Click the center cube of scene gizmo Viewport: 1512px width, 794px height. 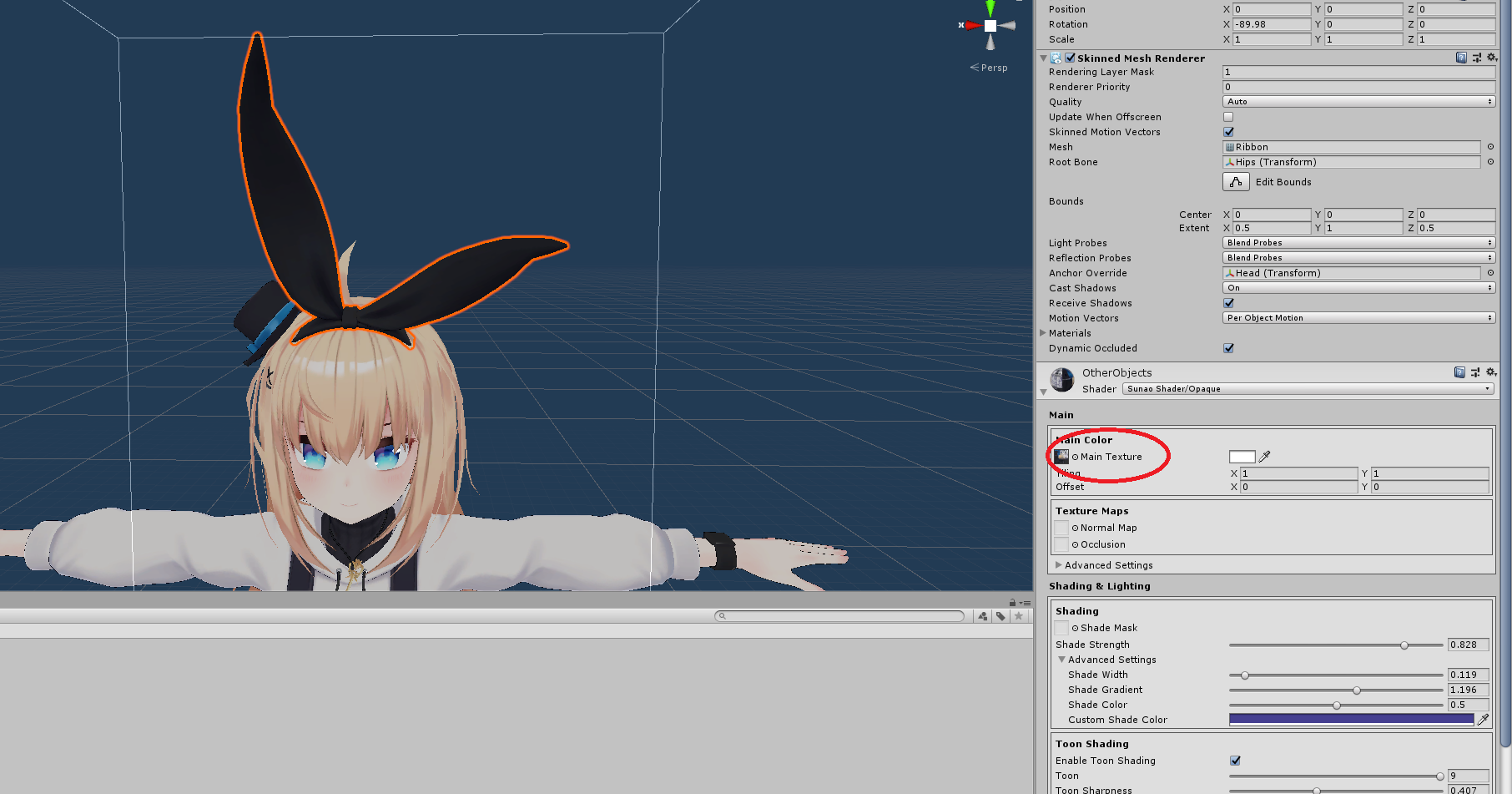point(990,26)
